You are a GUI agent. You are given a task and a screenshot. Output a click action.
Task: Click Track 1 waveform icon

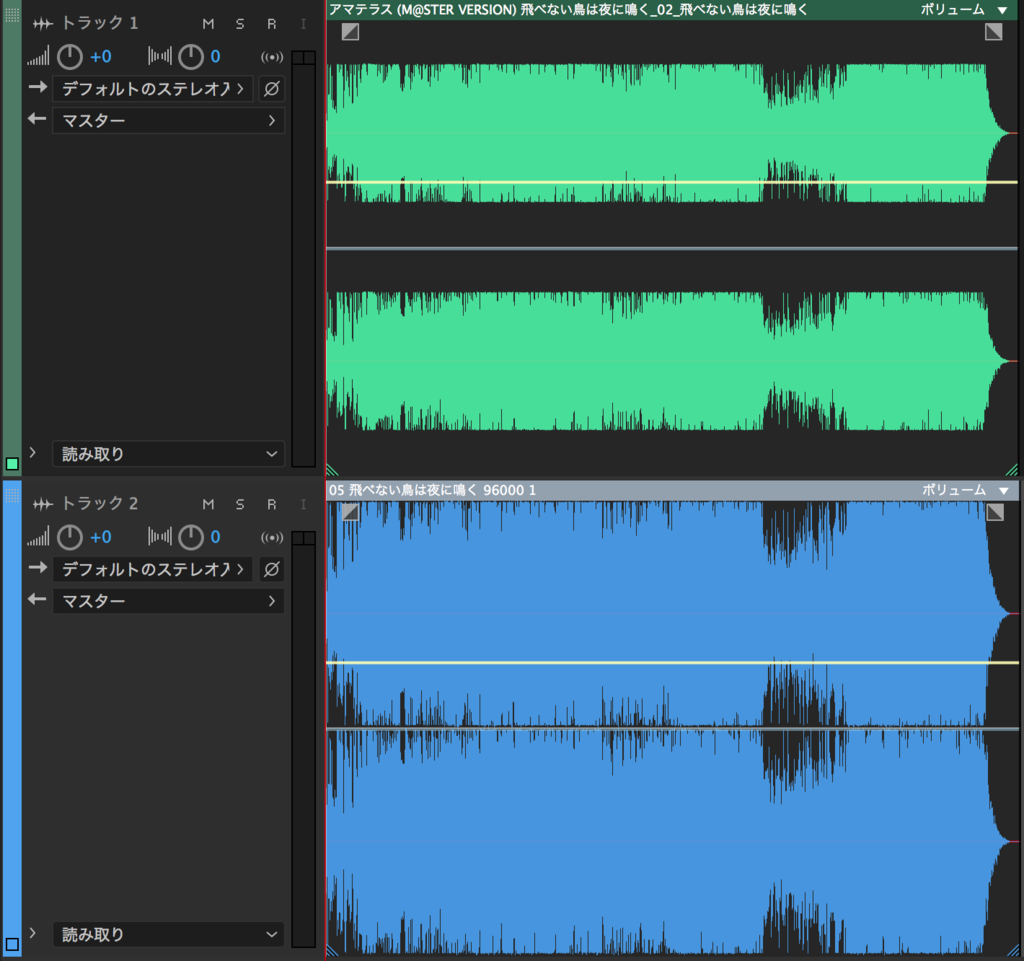coord(42,24)
